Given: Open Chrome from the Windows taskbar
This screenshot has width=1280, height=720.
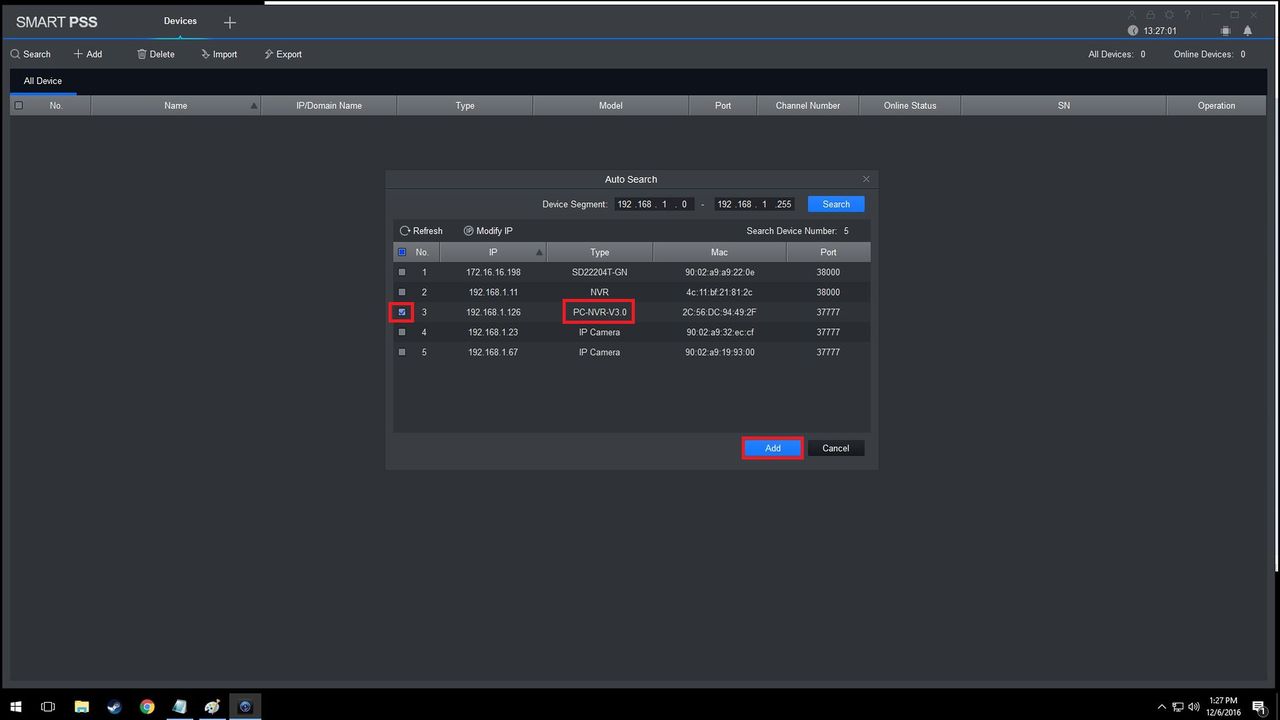Looking at the screenshot, I should [147, 707].
